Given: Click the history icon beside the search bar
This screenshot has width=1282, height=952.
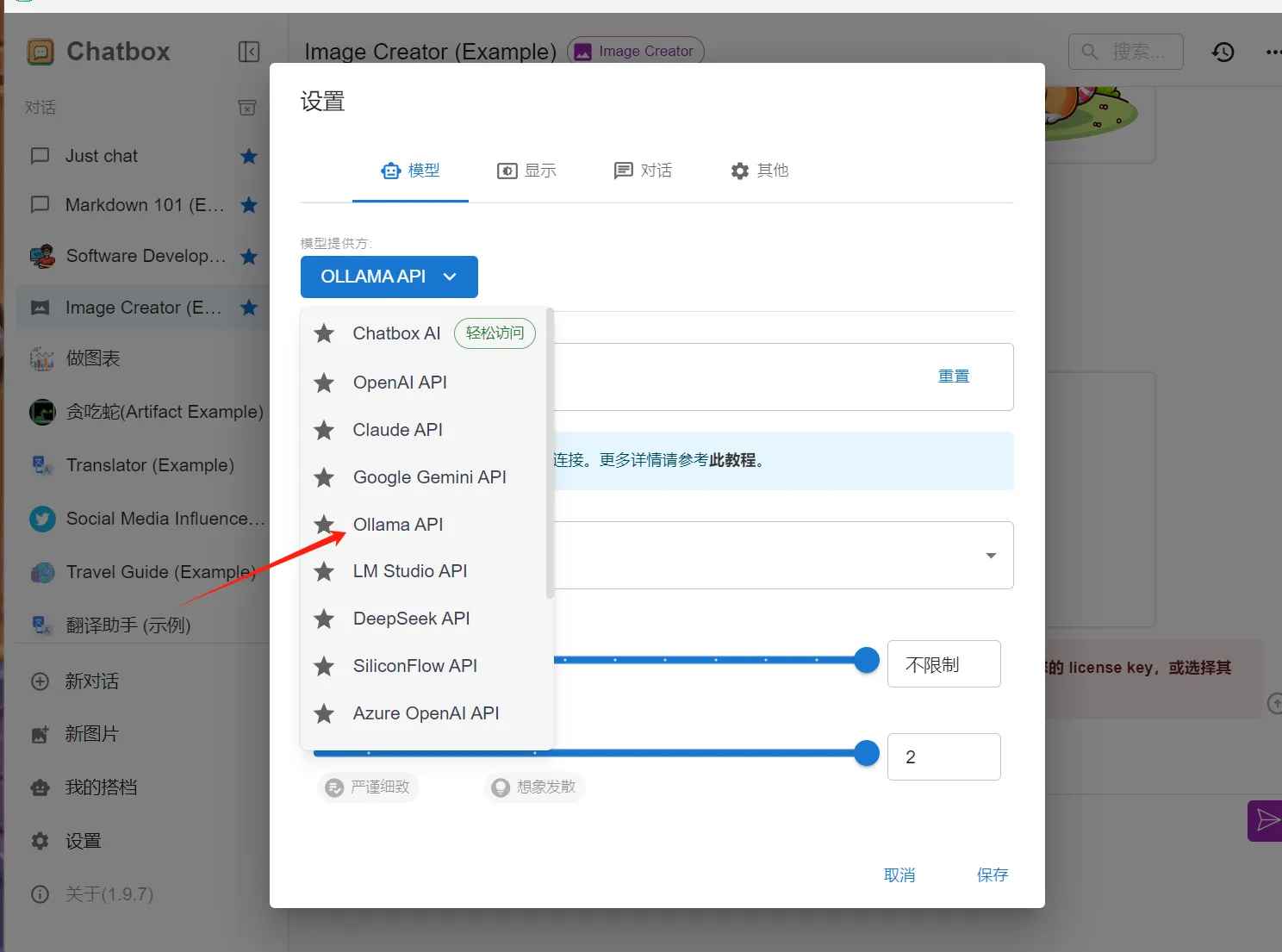Looking at the screenshot, I should tap(1223, 52).
